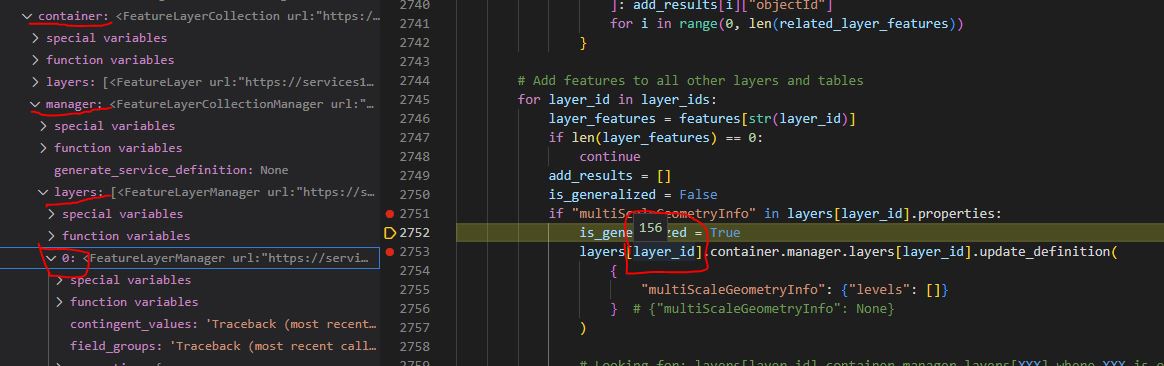Expand special variables directly under manager
The height and width of the screenshot is (366, 1164).
(x=44, y=126)
